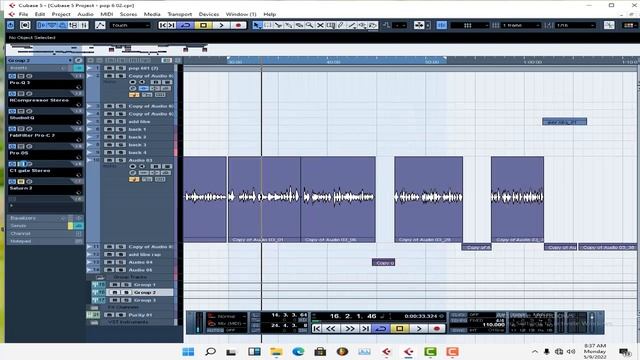
Task: Select the Mute X tool
Action: tap(320, 25)
